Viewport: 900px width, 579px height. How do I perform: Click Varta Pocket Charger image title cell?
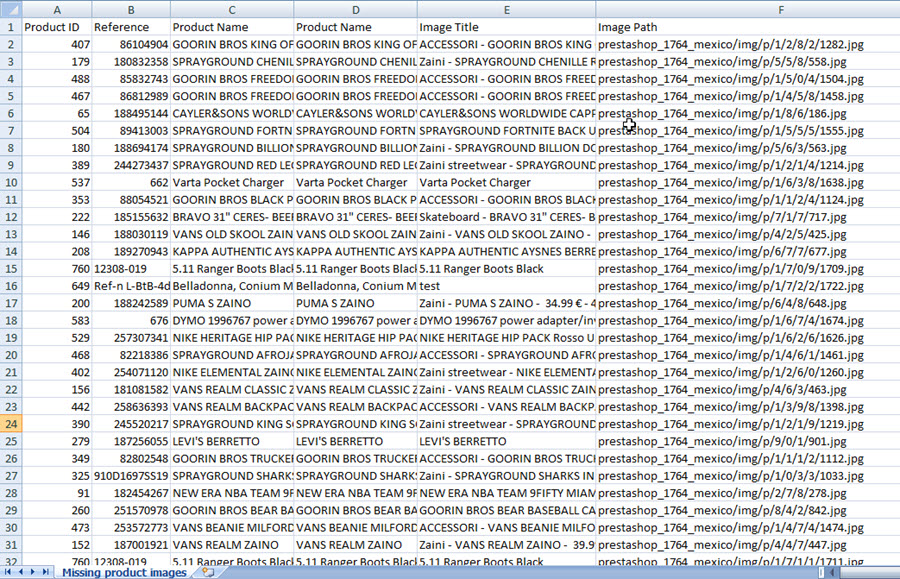pos(507,182)
